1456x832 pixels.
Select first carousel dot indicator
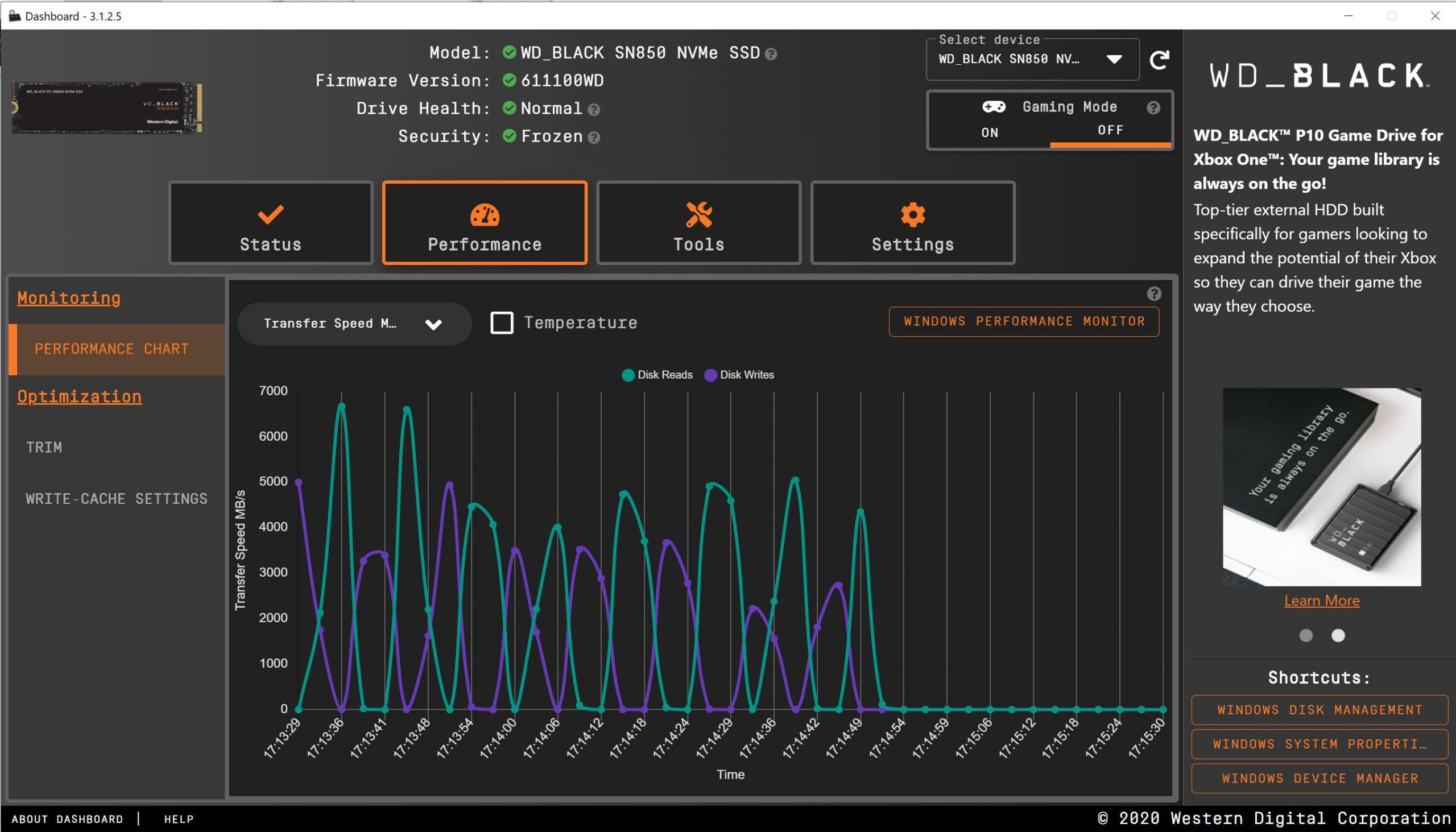pos(1306,635)
